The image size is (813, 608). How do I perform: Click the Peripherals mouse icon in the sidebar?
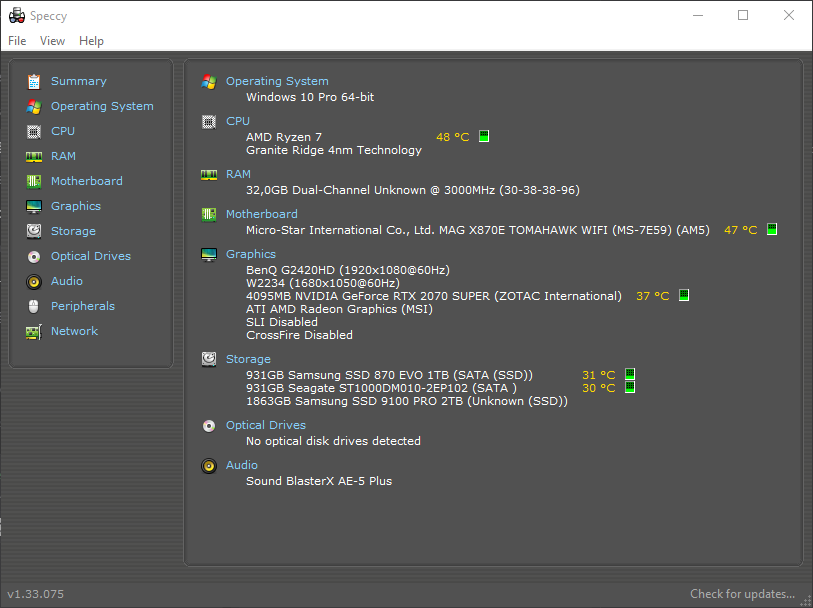34,306
